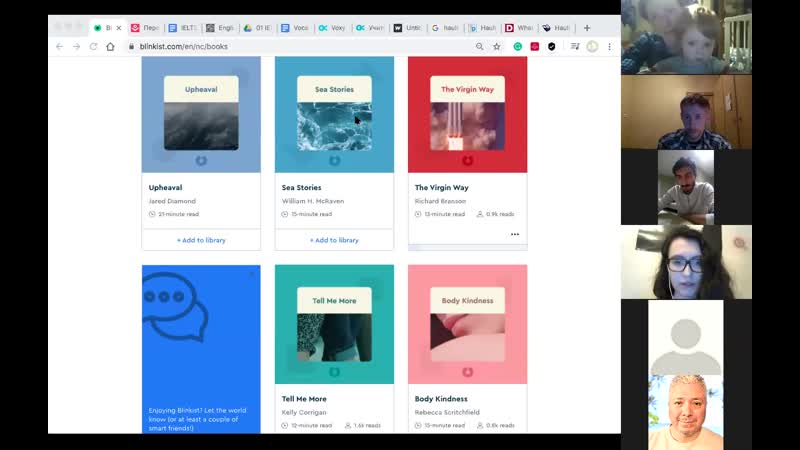
Task: Switch to the Google search tab
Action: pyautogui.click(x=445, y=28)
